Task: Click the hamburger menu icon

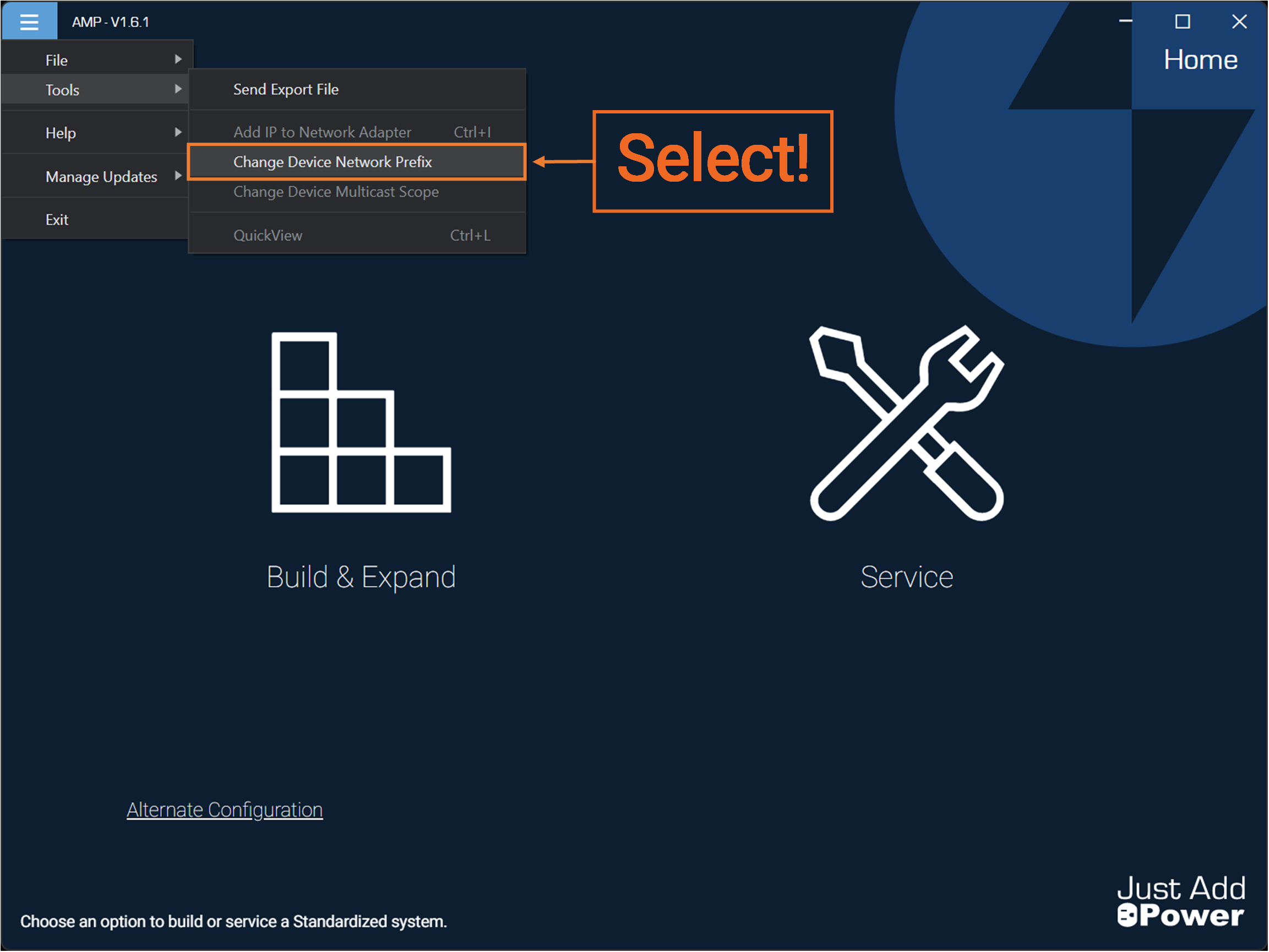Action: tap(29, 22)
